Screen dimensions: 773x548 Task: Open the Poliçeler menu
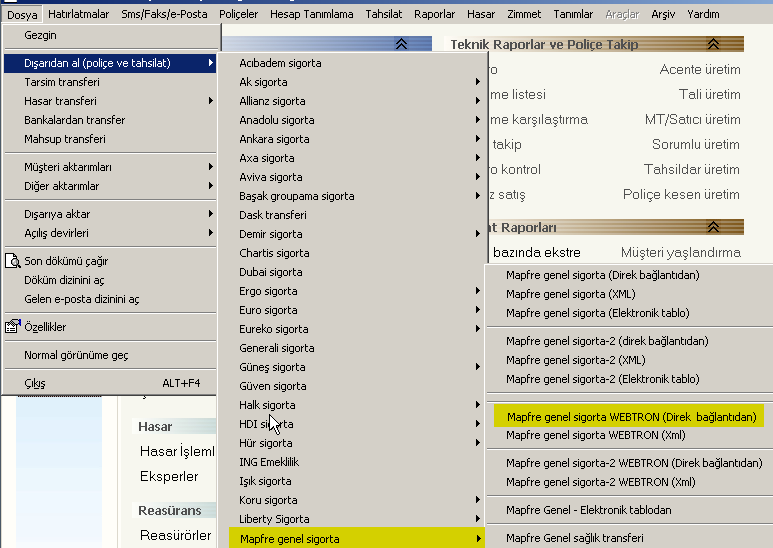[237, 14]
